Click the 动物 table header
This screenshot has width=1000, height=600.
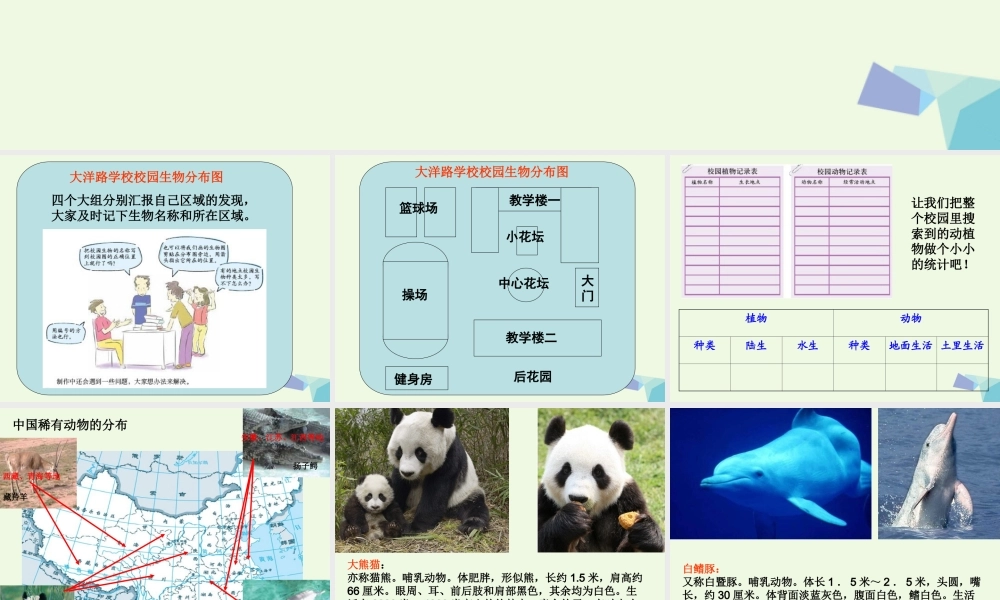coord(911,318)
